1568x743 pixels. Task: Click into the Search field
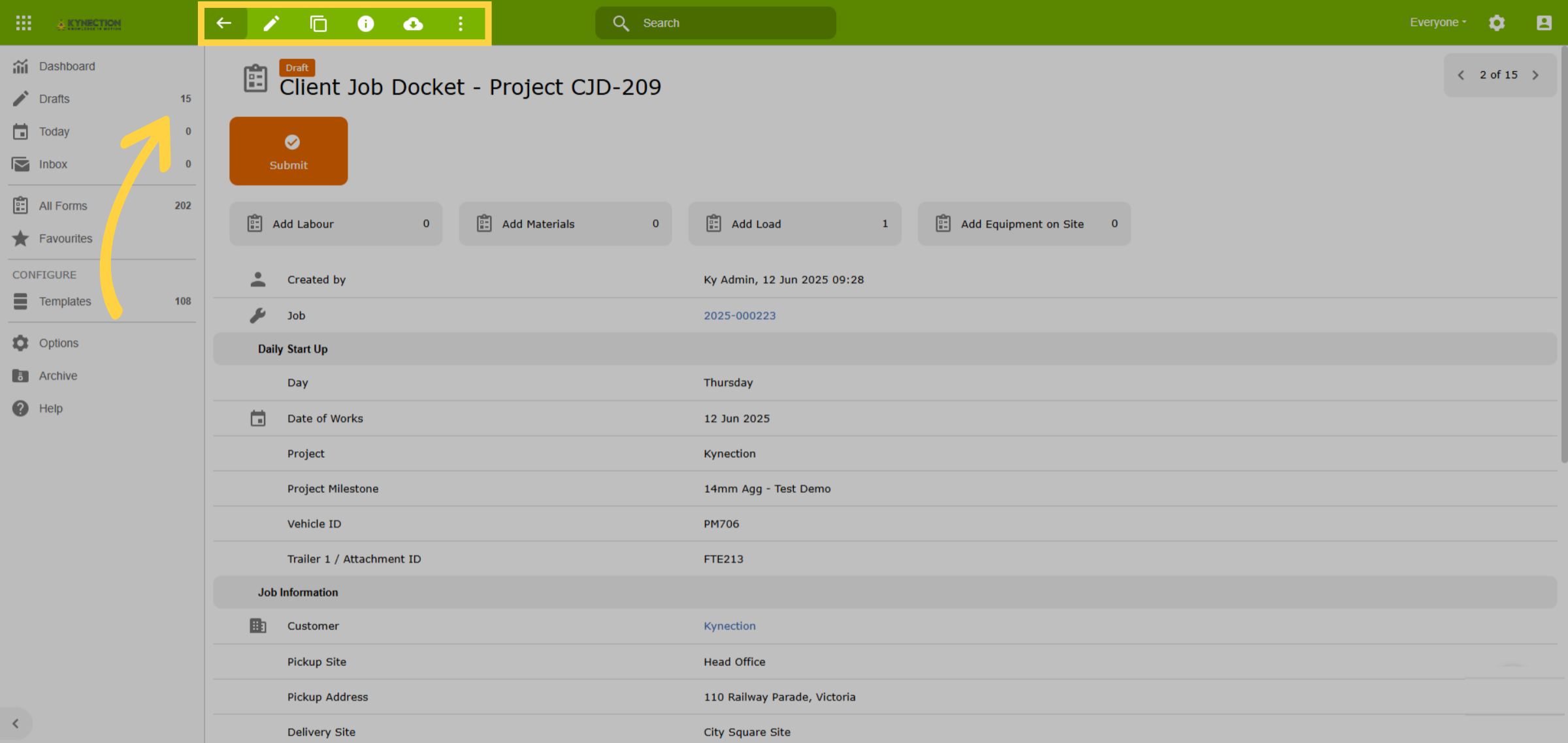(715, 23)
